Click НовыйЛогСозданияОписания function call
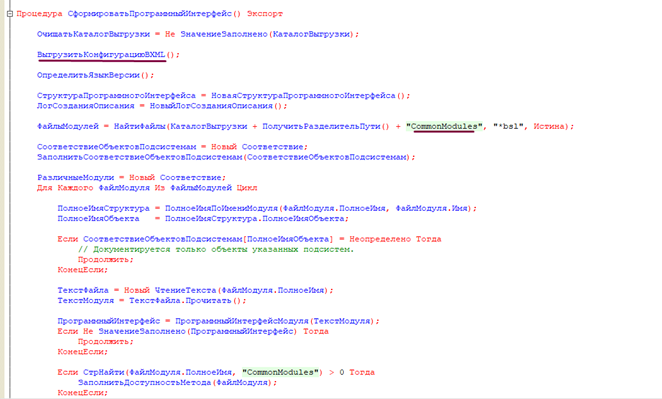662x399 pixels. pos(212,106)
